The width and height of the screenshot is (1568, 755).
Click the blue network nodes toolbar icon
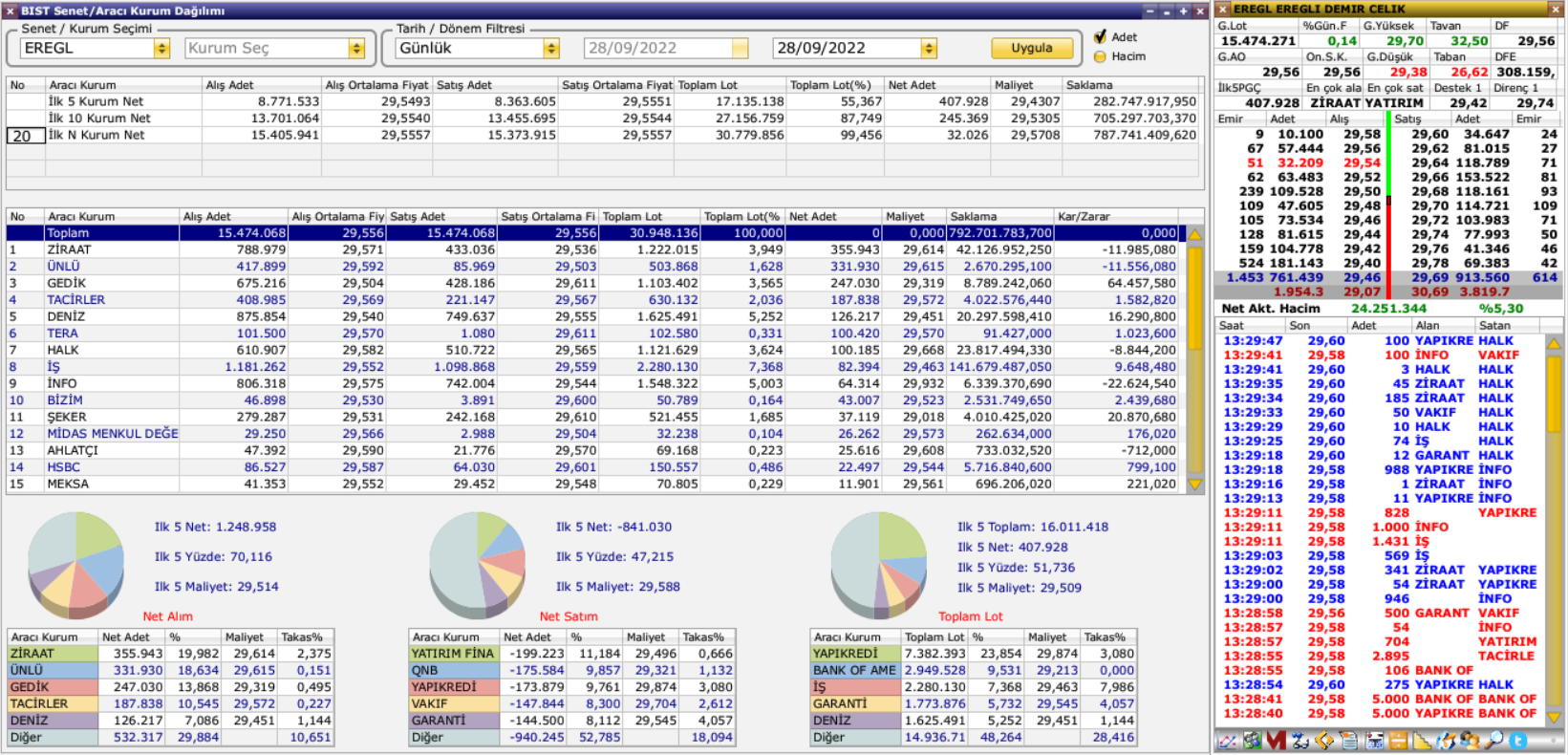[1300, 741]
